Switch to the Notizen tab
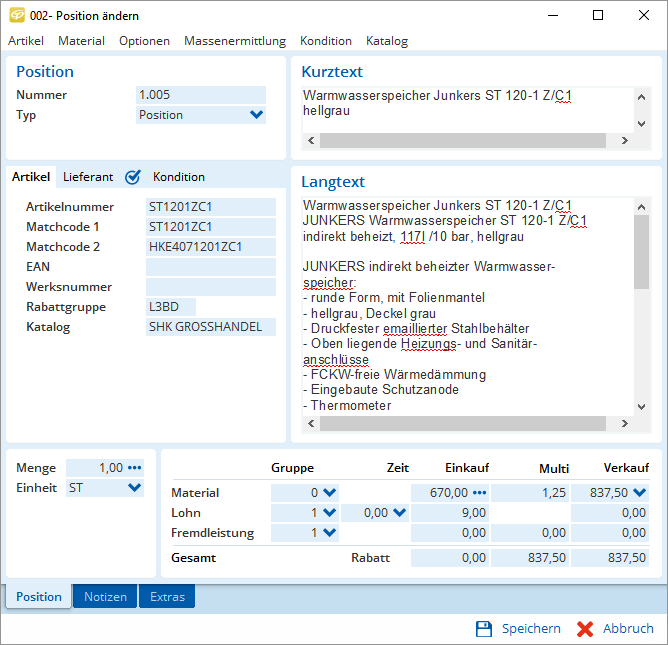This screenshot has width=668, height=645. (105, 597)
